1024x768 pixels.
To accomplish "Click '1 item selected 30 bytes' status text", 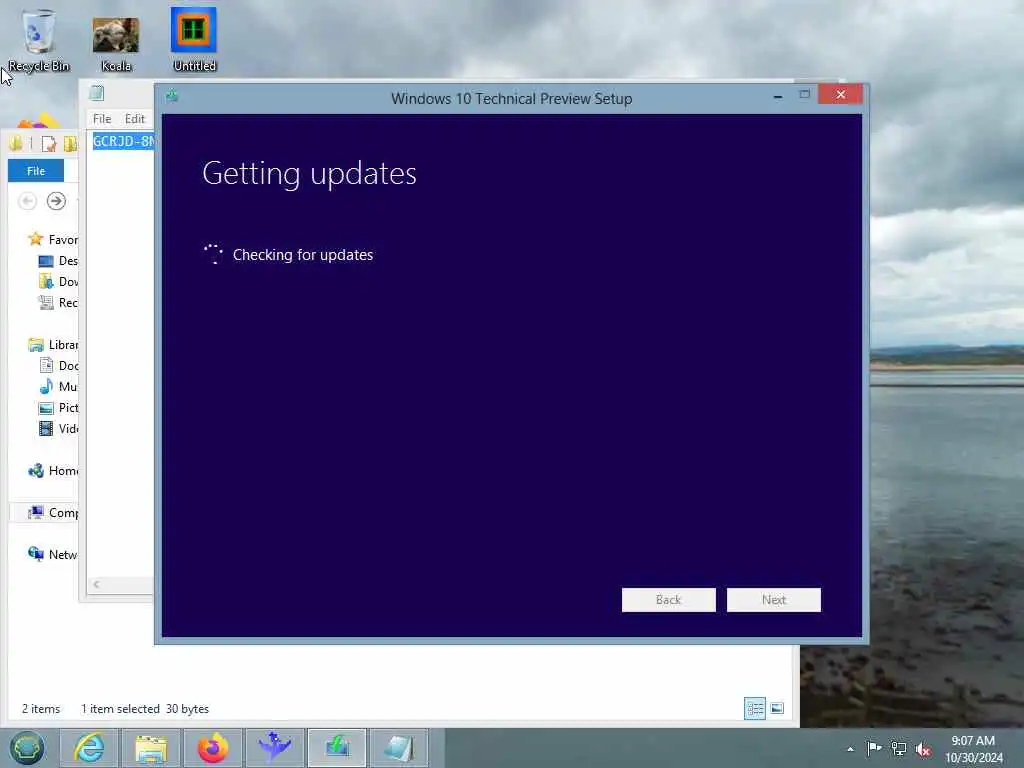I will 145,709.
